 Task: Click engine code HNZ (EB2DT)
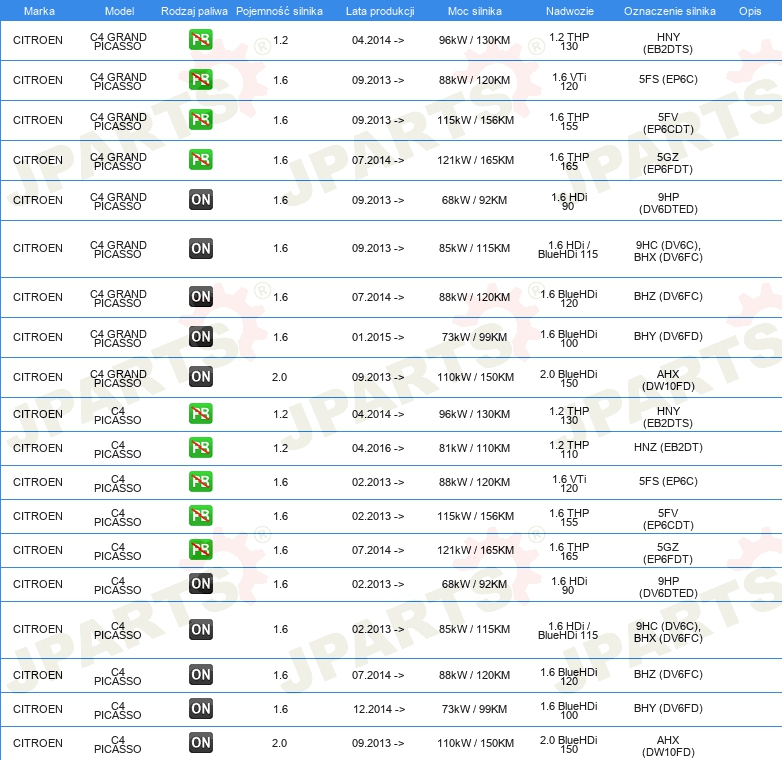(668, 447)
